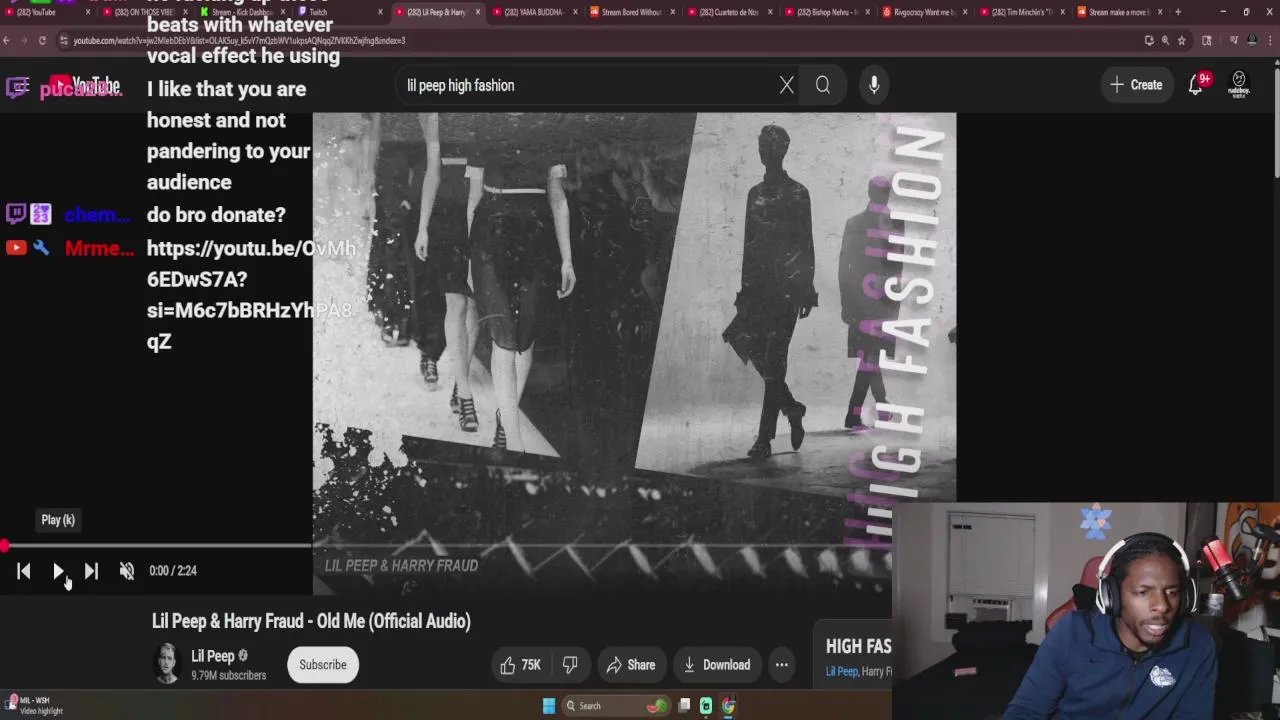This screenshot has width=1280, height=720.
Task: Go back in the browser
Action: tap(7, 41)
